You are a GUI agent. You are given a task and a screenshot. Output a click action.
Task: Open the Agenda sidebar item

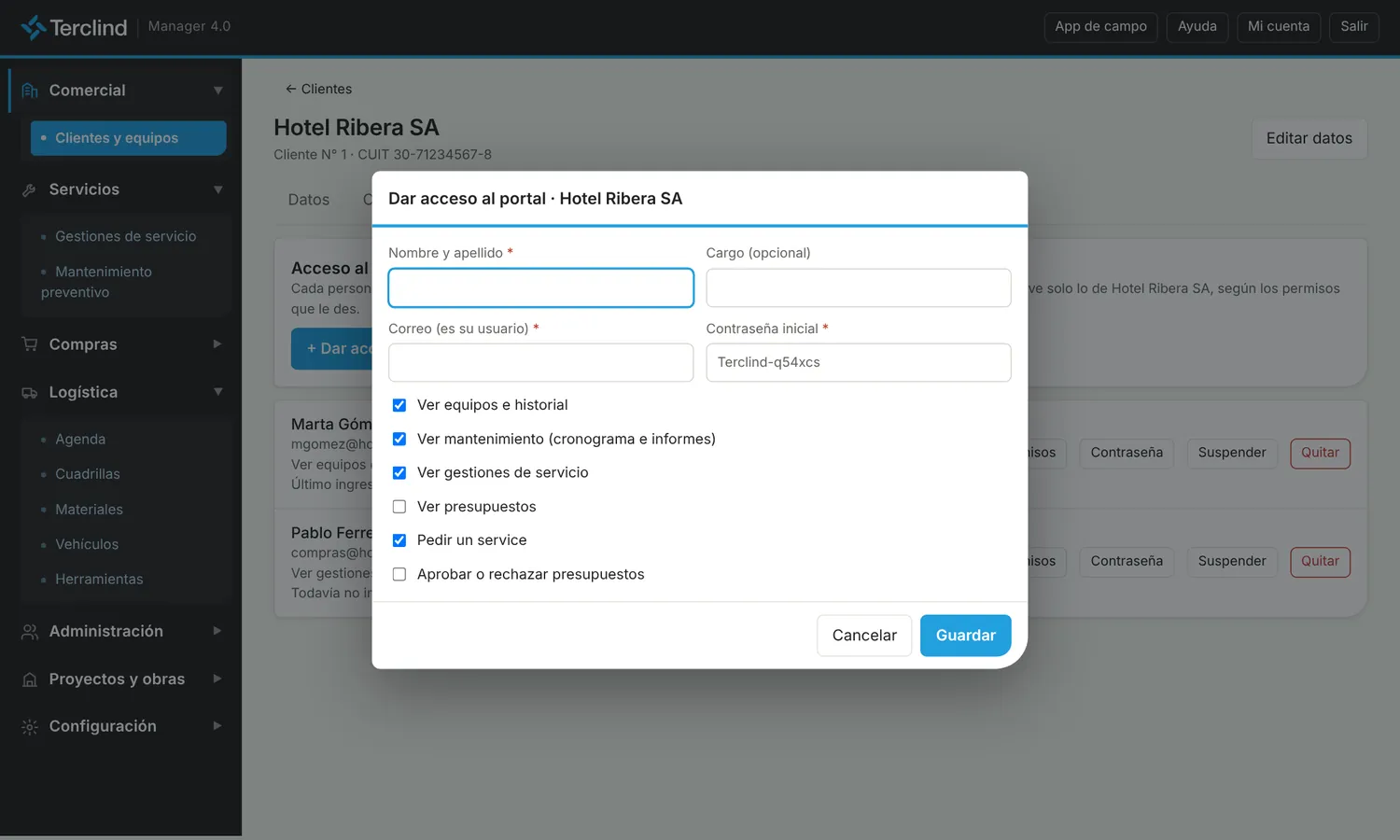[x=80, y=440]
